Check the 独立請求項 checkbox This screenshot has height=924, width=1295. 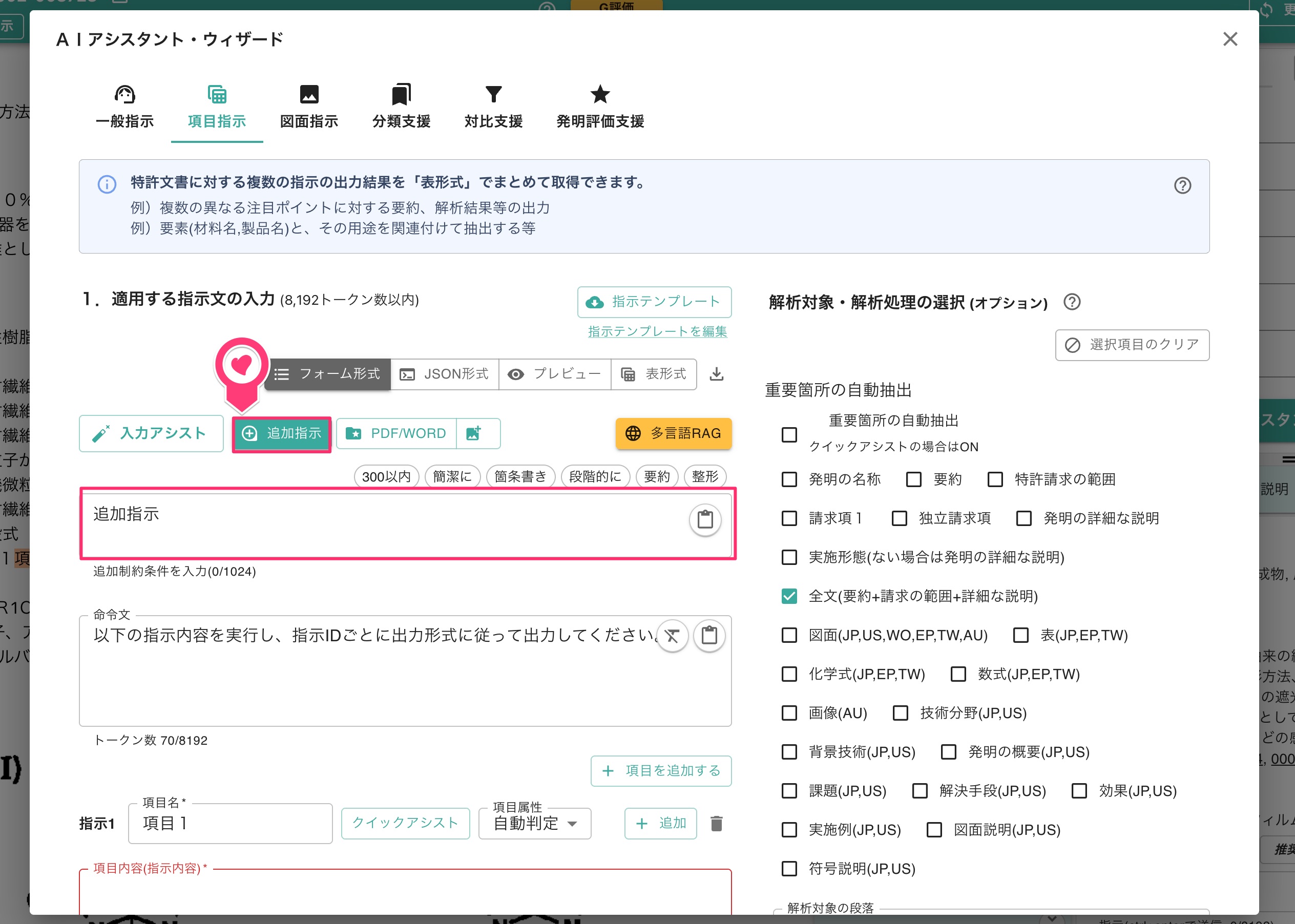900,518
